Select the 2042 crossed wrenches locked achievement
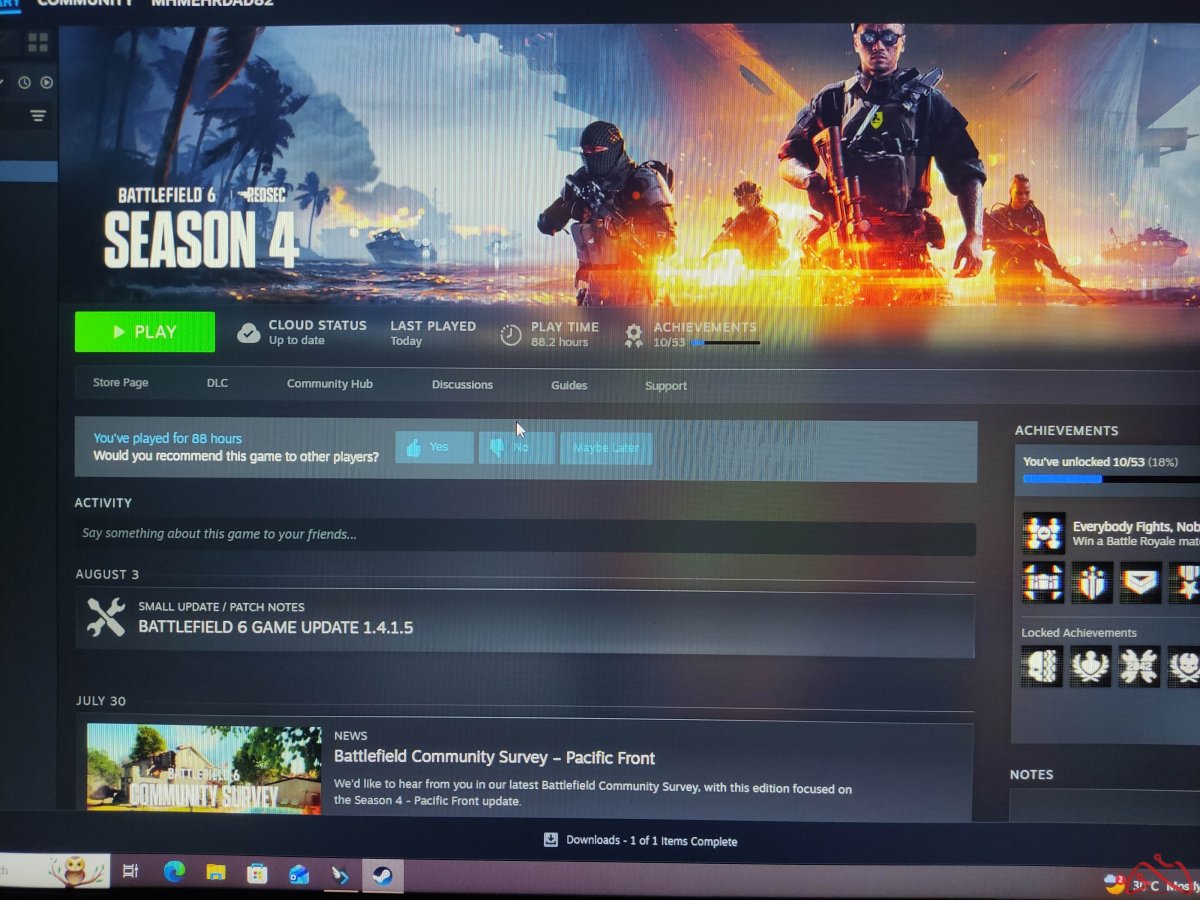Viewport: 1200px width, 900px height. tap(1139, 666)
